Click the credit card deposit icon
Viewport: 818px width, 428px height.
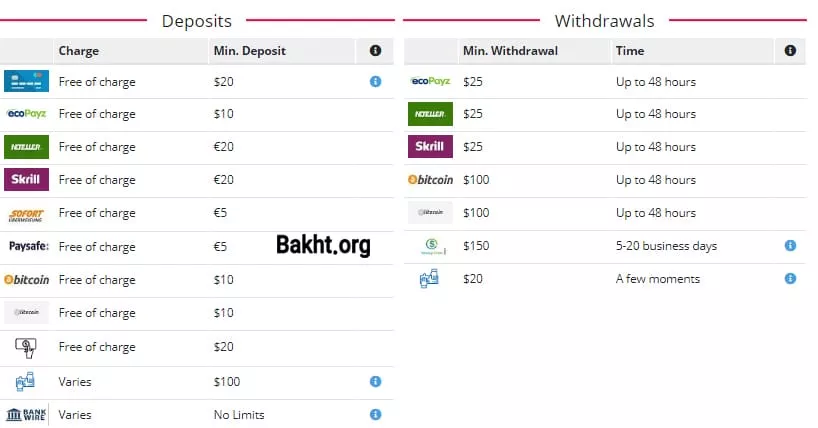point(26,81)
